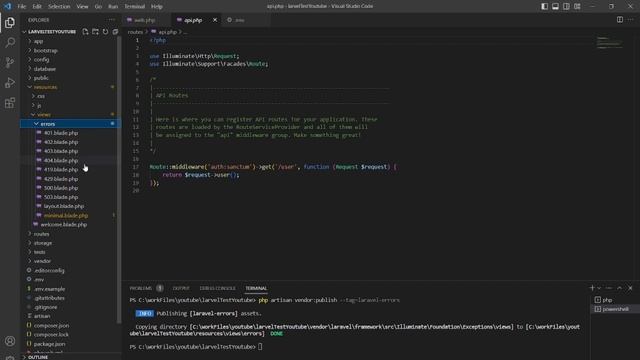Open the Extensions view
This screenshot has height=360, width=640.
[x=10, y=102]
